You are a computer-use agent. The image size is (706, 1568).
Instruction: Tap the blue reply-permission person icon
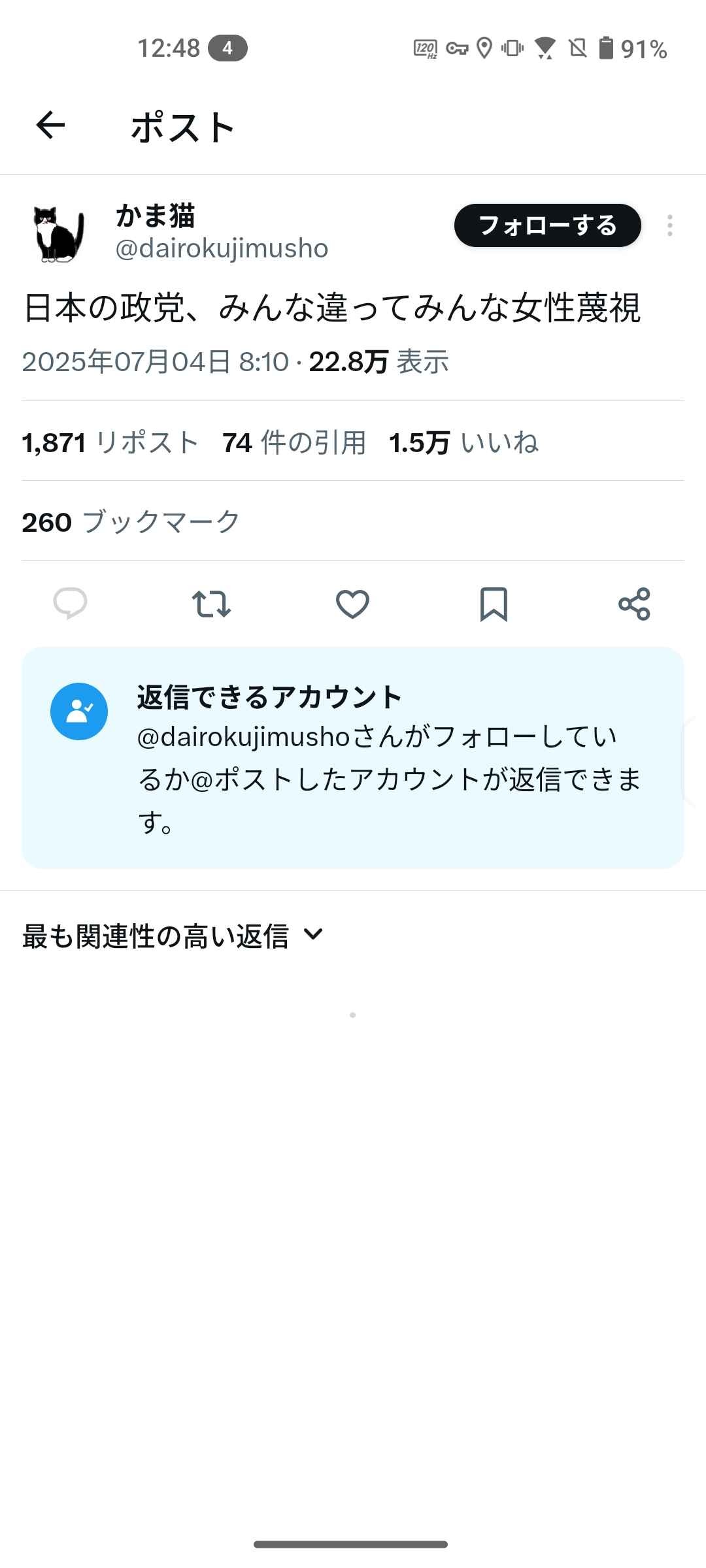[x=79, y=711]
